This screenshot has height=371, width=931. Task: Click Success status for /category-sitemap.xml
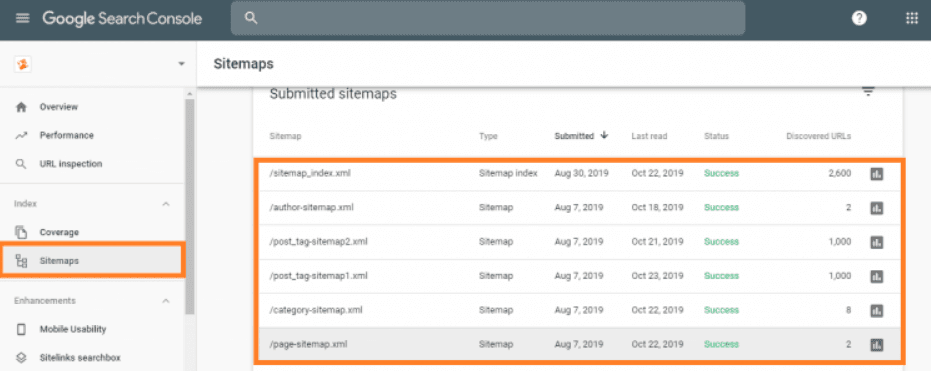721,310
